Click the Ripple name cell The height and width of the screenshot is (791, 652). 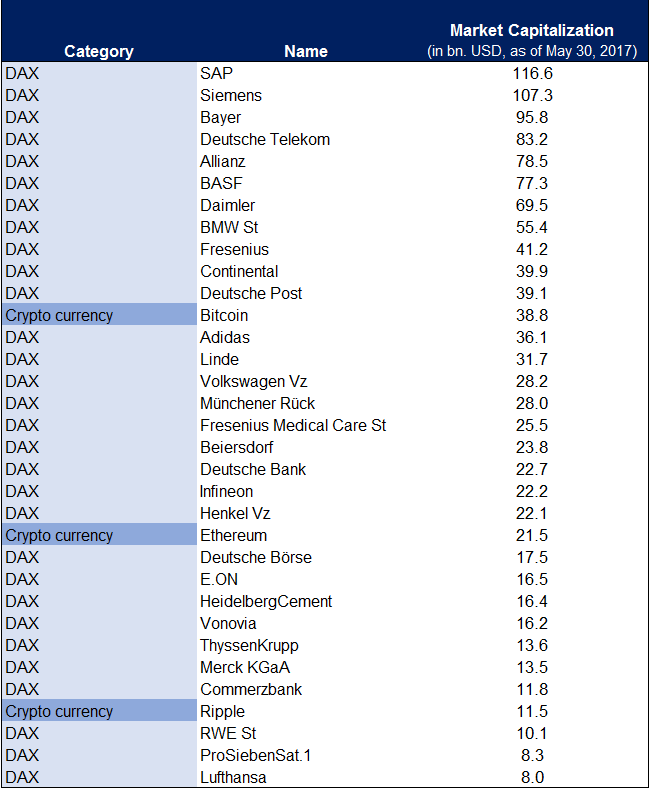pos(223,712)
